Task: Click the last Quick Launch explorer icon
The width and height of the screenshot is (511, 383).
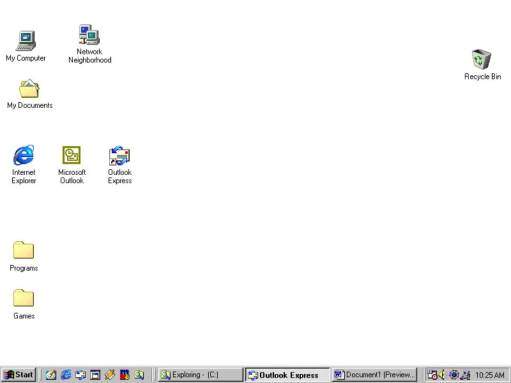Action: pyautogui.click(x=139, y=375)
